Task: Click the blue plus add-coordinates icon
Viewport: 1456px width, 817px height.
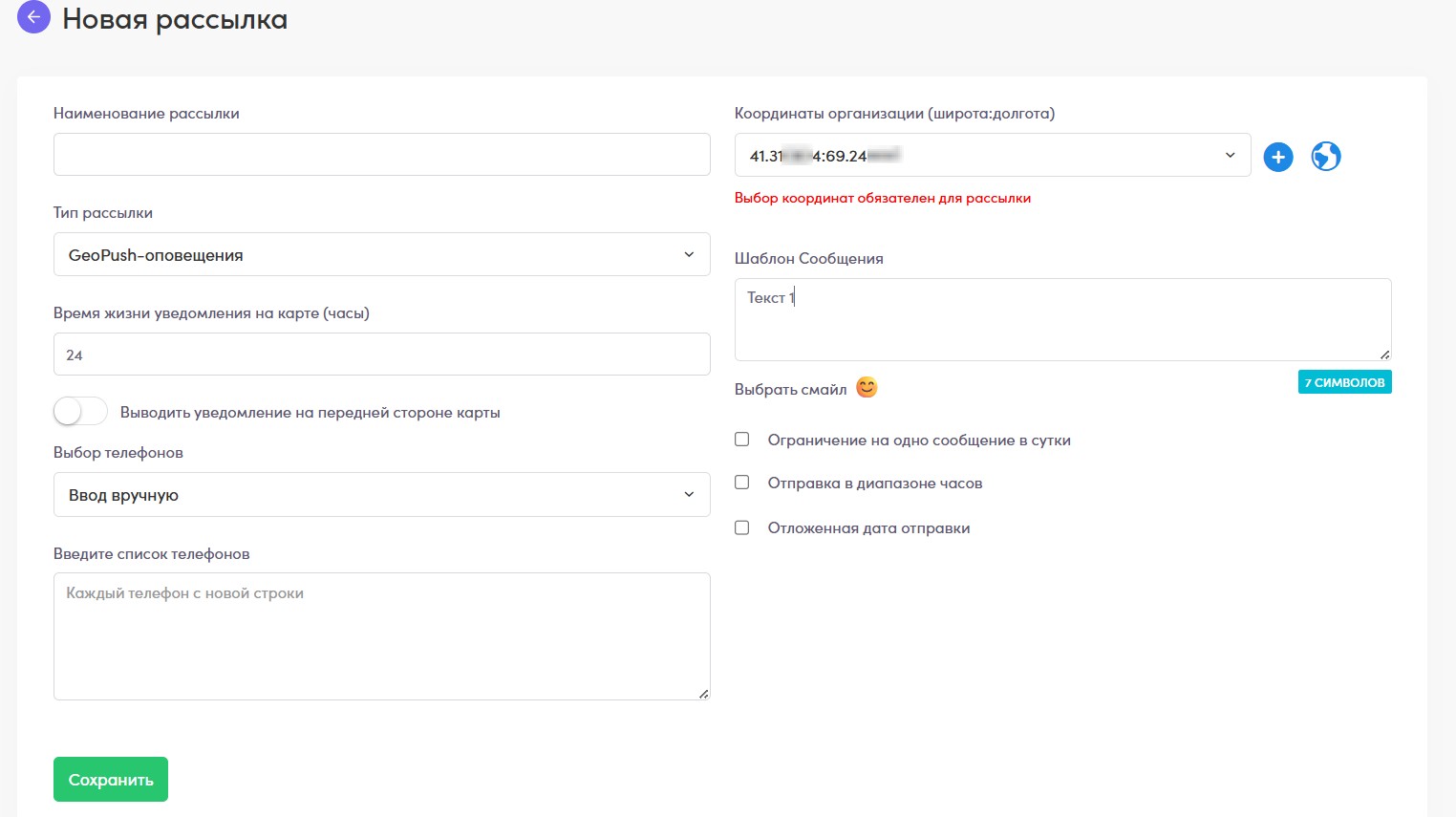Action: click(x=1278, y=157)
